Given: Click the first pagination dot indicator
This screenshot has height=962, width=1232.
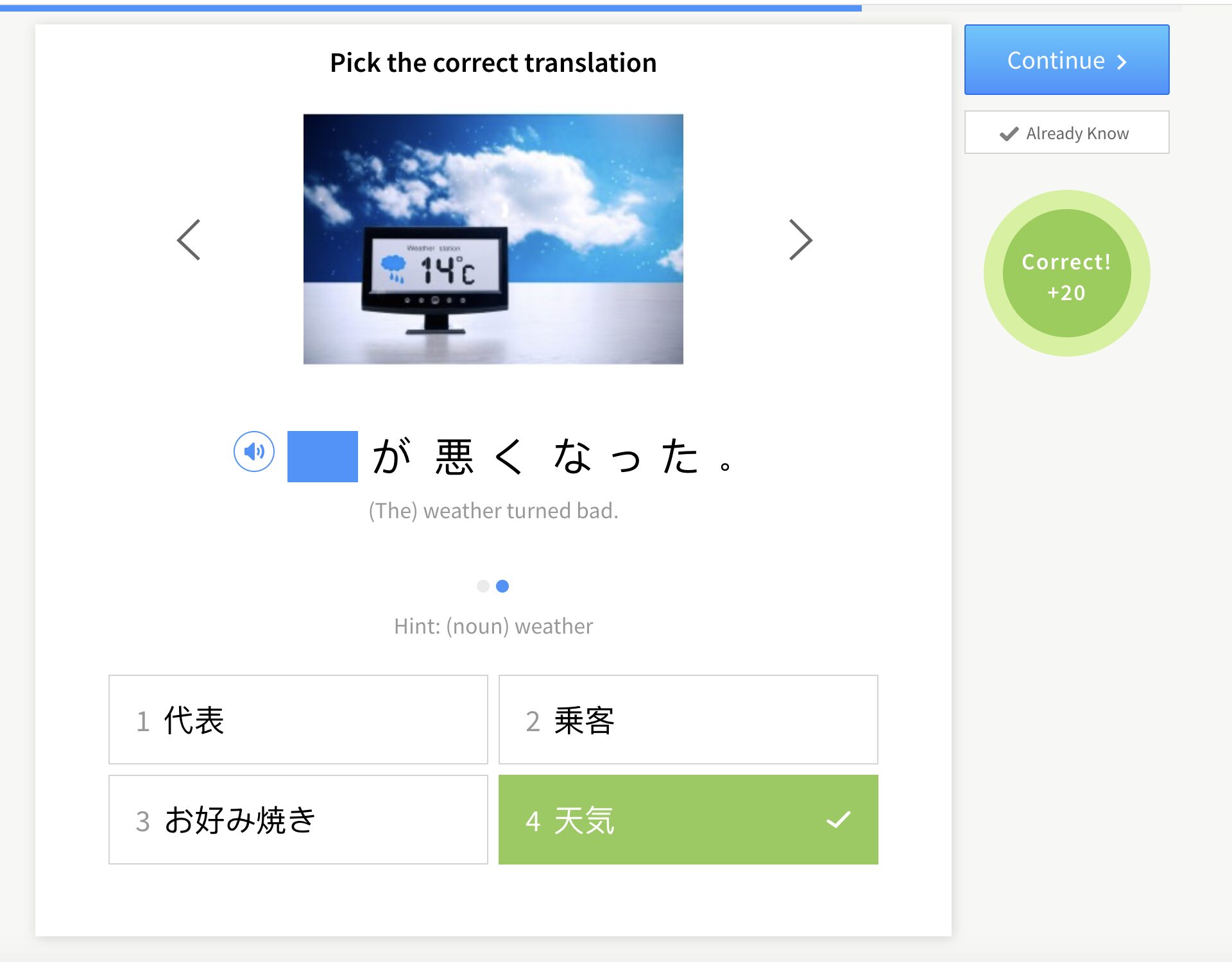Looking at the screenshot, I should coord(483,585).
